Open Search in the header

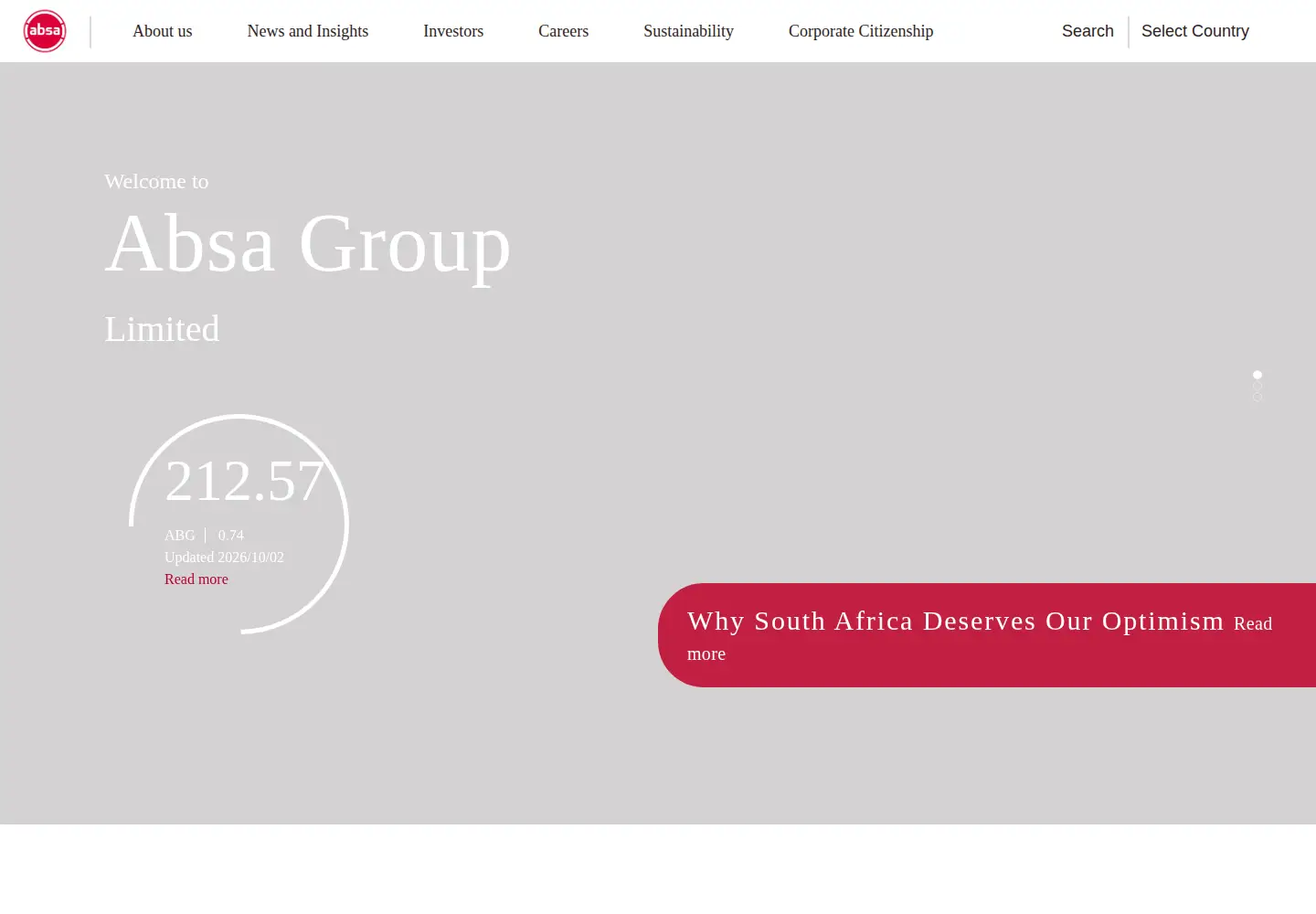click(1088, 31)
